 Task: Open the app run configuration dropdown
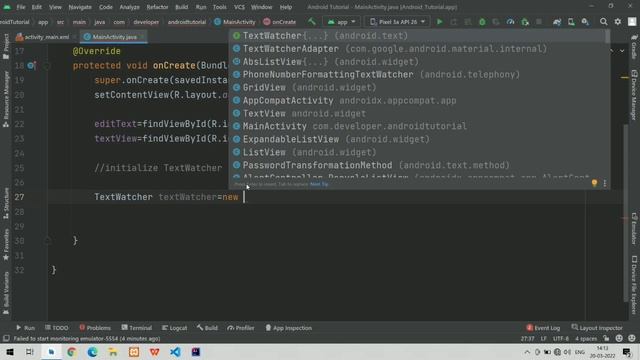click(x=342, y=22)
